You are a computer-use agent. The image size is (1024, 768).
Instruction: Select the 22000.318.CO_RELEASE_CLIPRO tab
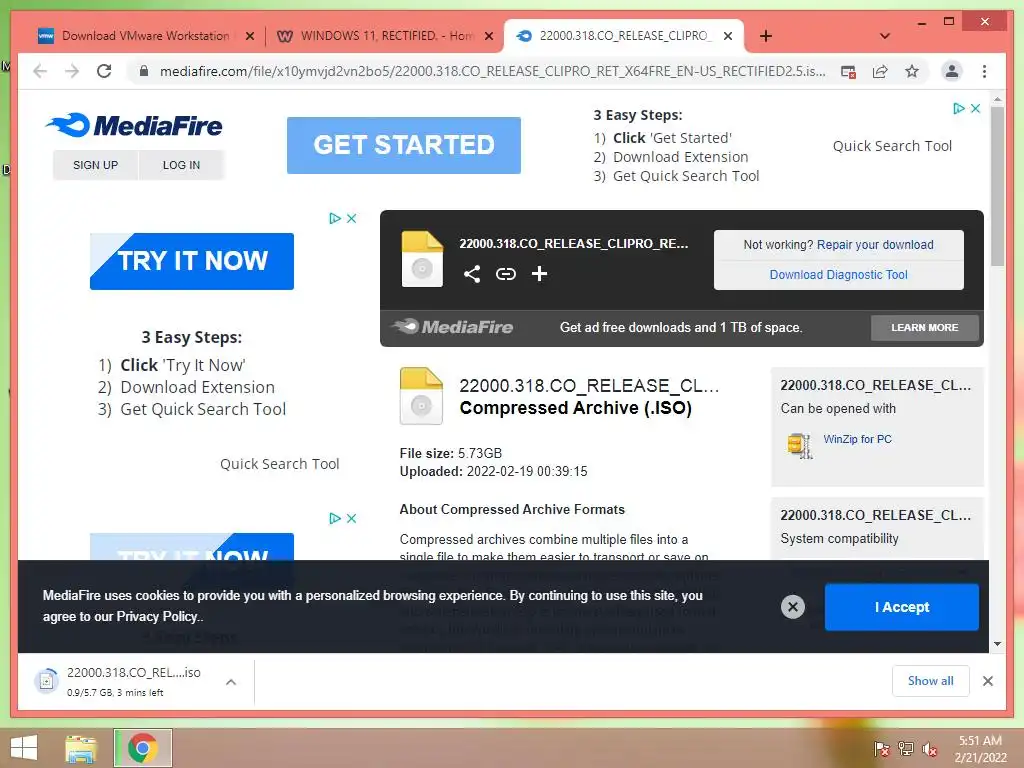pyautogui.click(x=624, y=36)
